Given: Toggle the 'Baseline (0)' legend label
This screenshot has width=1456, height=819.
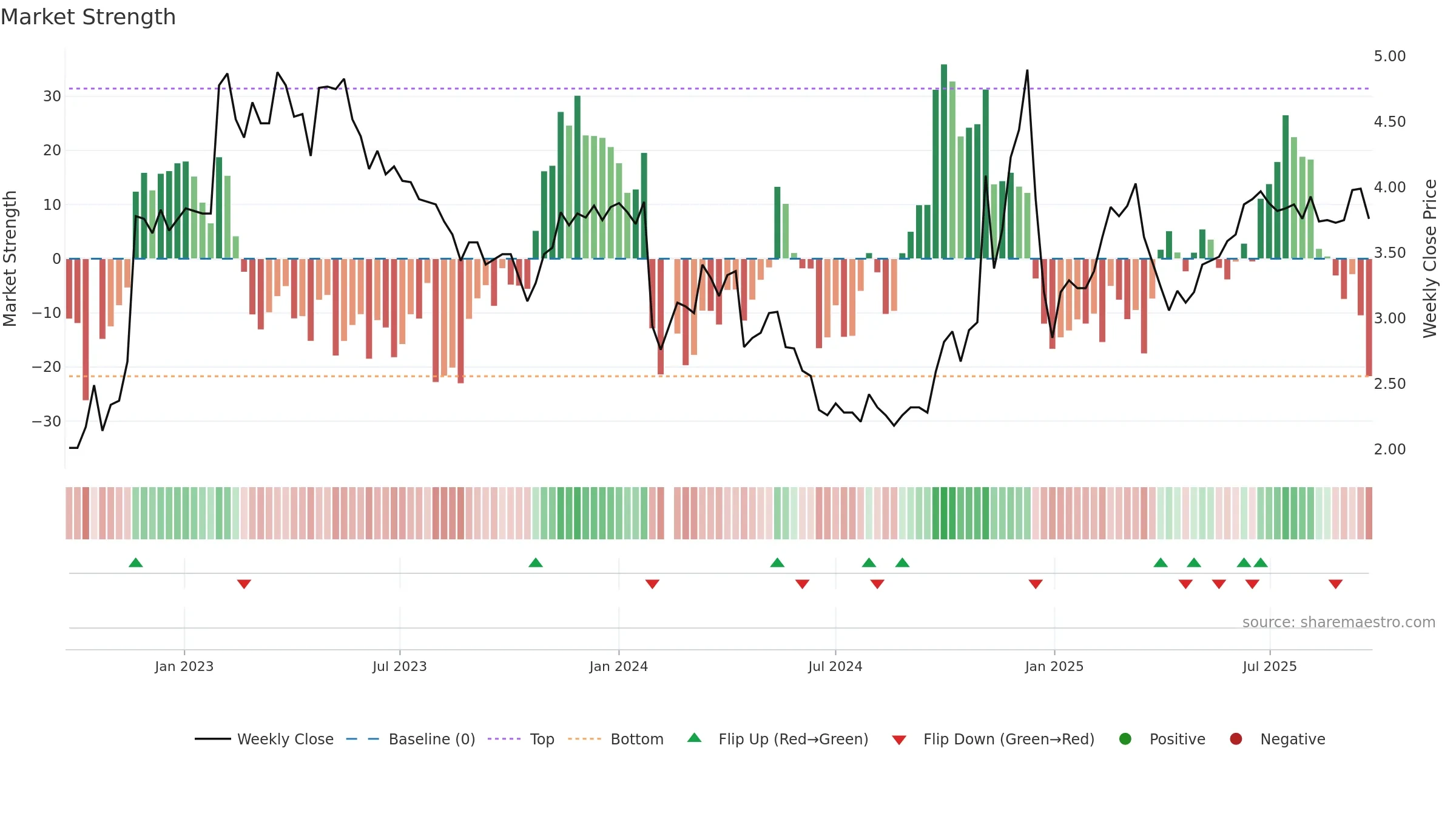Looking at the screenshot, I should pyautogui.click(x=432, y=739).
